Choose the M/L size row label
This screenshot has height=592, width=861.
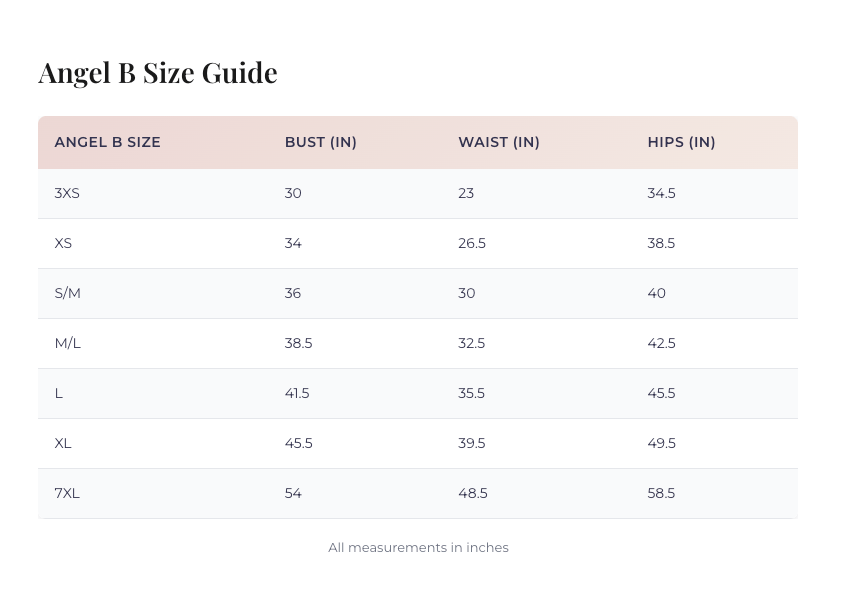point(68,343)
